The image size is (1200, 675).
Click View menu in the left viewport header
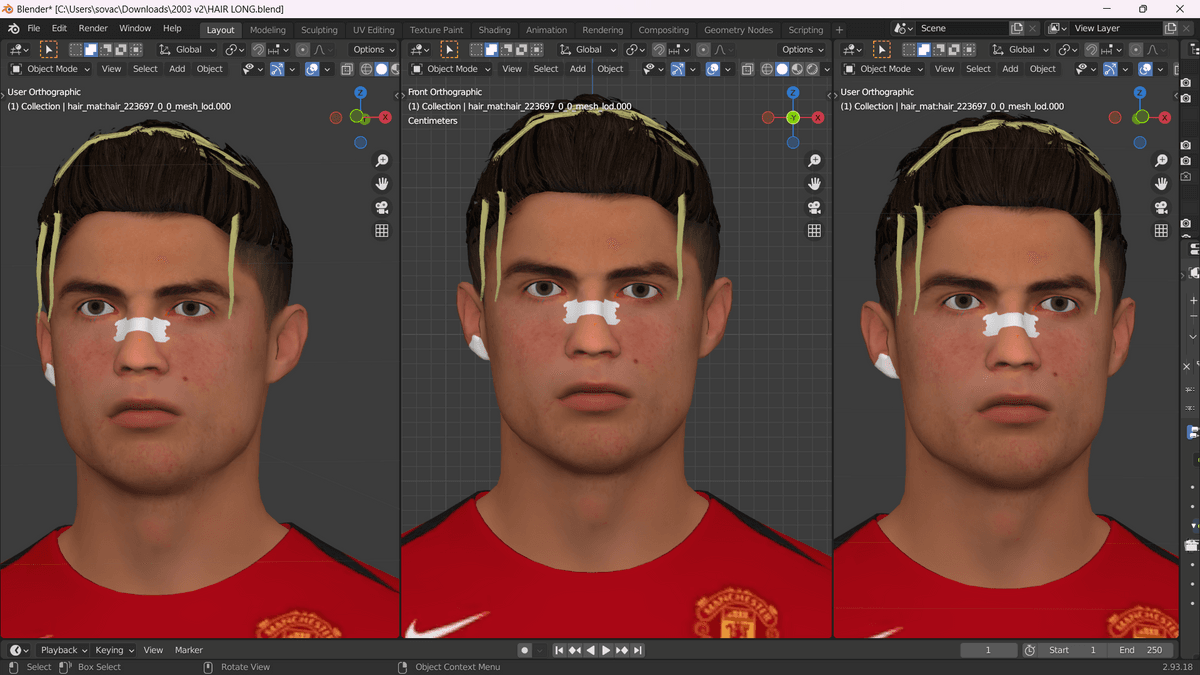tap(111, 69)
